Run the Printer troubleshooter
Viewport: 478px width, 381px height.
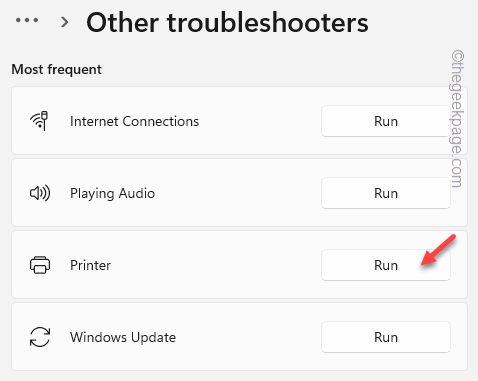386,265
